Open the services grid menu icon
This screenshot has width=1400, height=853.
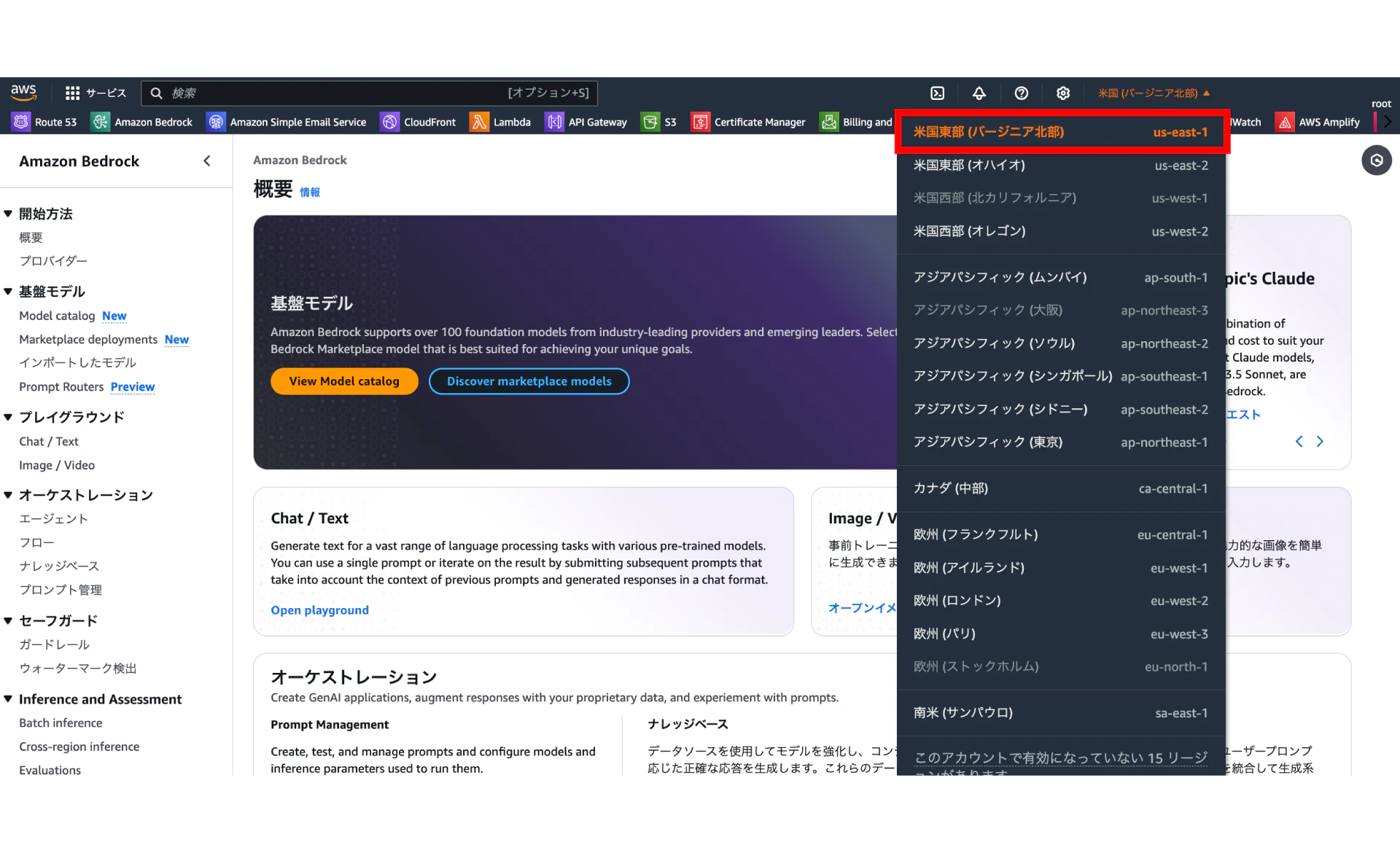tap(72, 93)
